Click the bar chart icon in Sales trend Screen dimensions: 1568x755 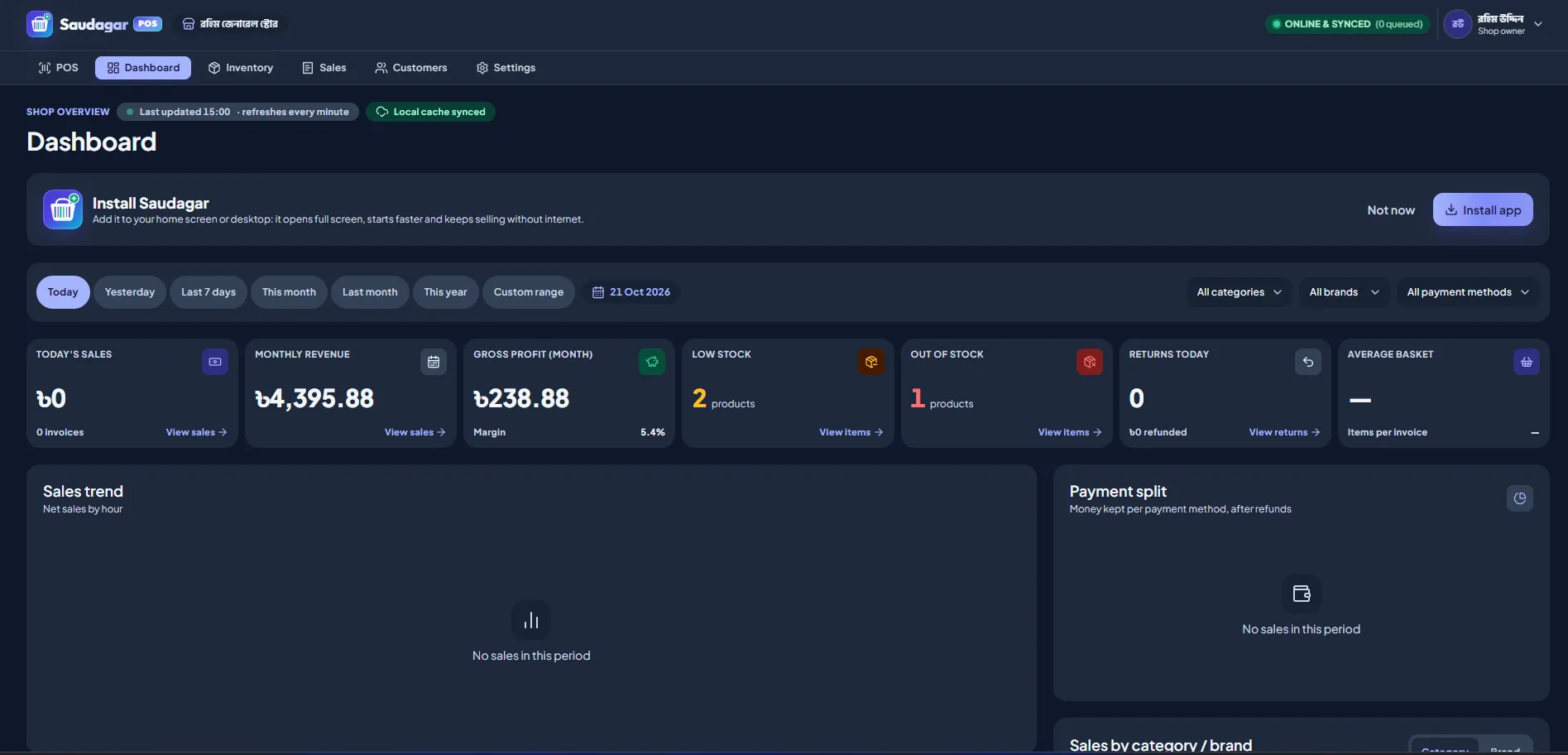(531, 620)
